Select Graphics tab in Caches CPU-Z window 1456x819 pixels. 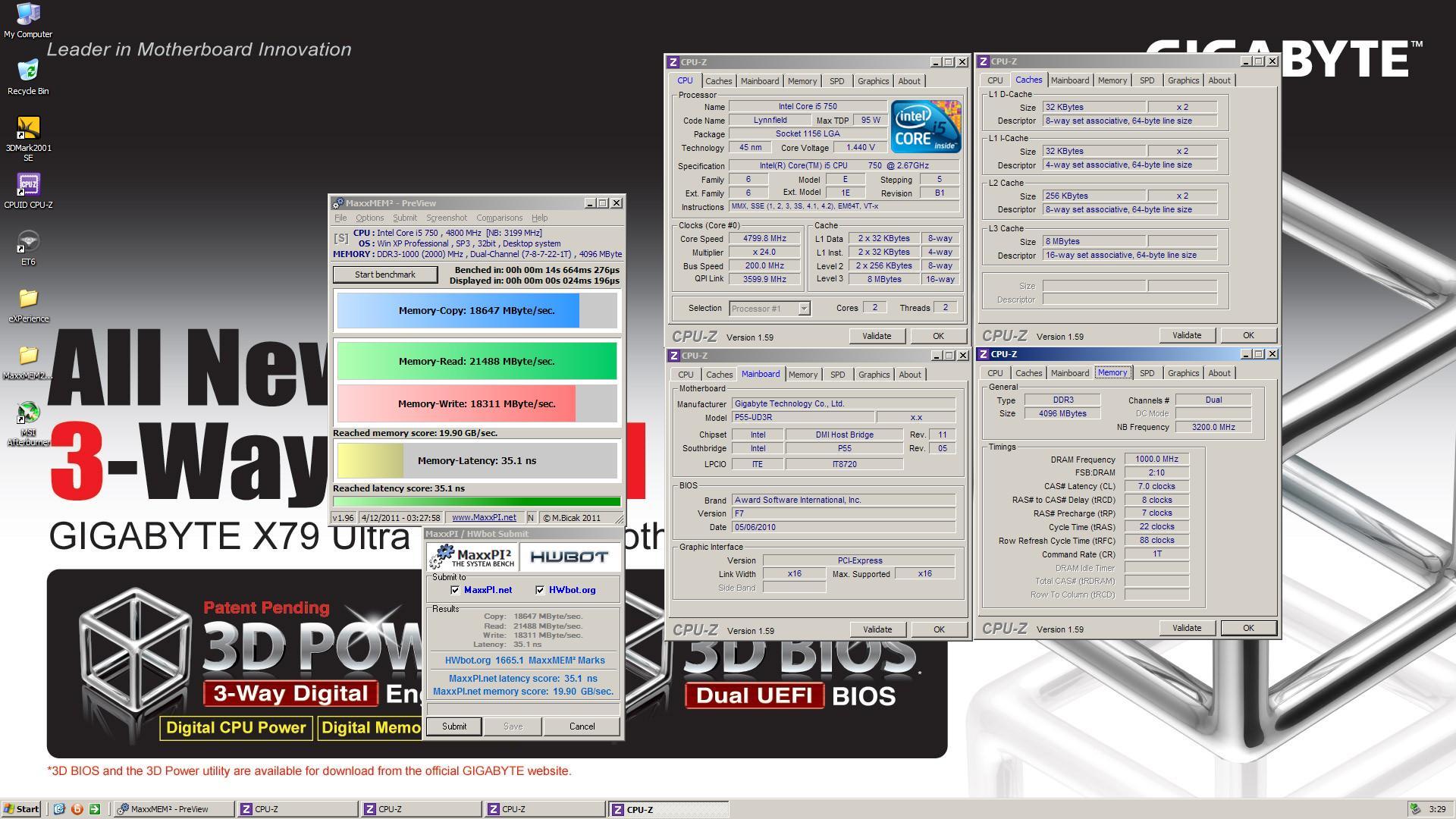[1183, 80]
